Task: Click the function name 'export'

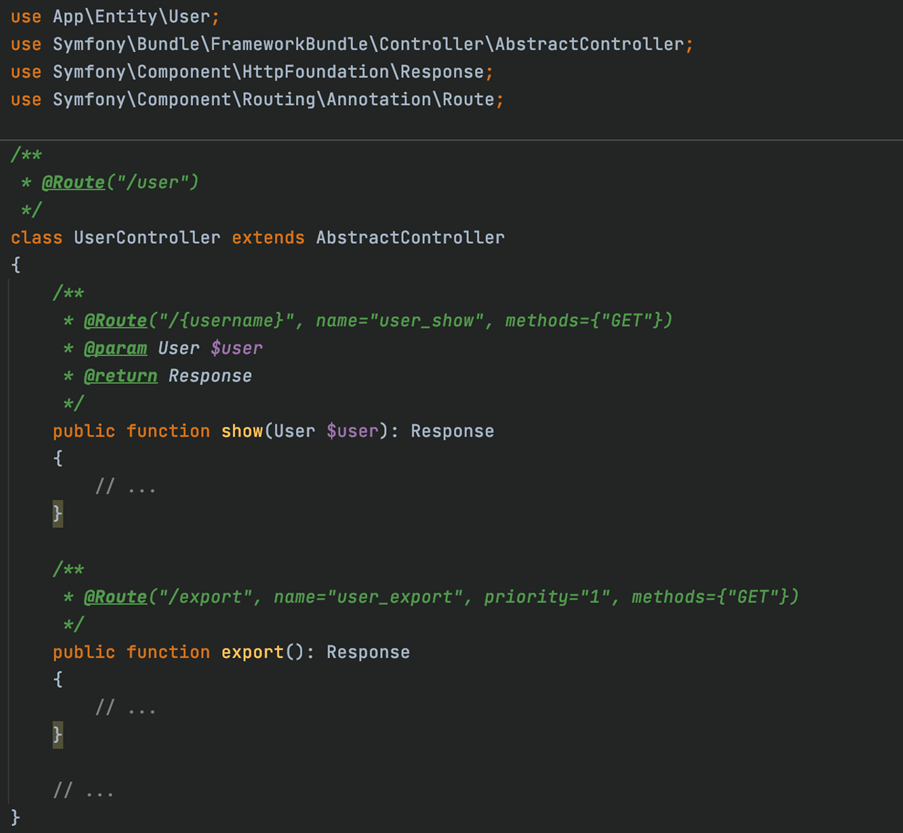Action: (x=252, y=653)
